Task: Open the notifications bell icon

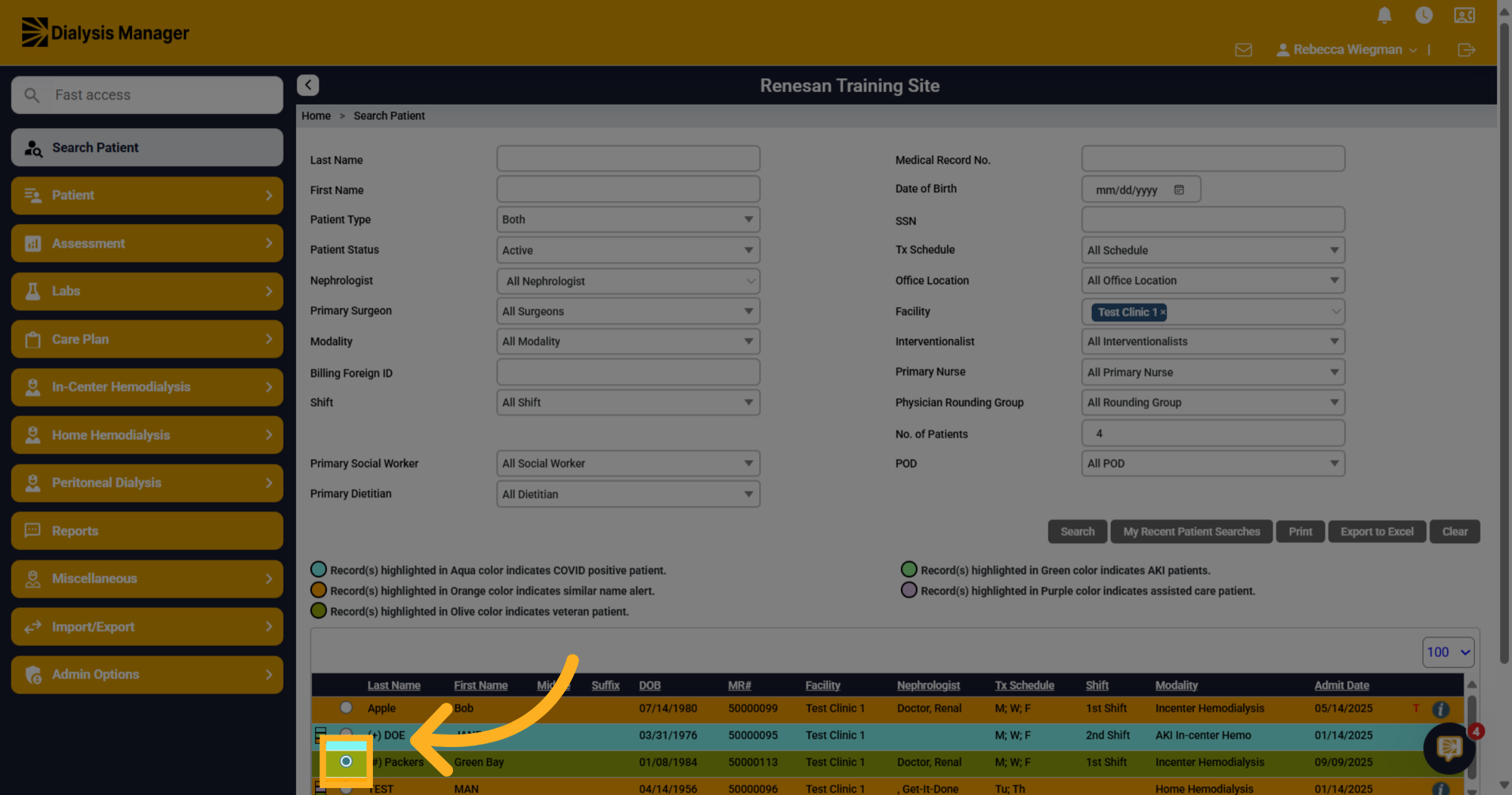Action: tap(1384, 14)
